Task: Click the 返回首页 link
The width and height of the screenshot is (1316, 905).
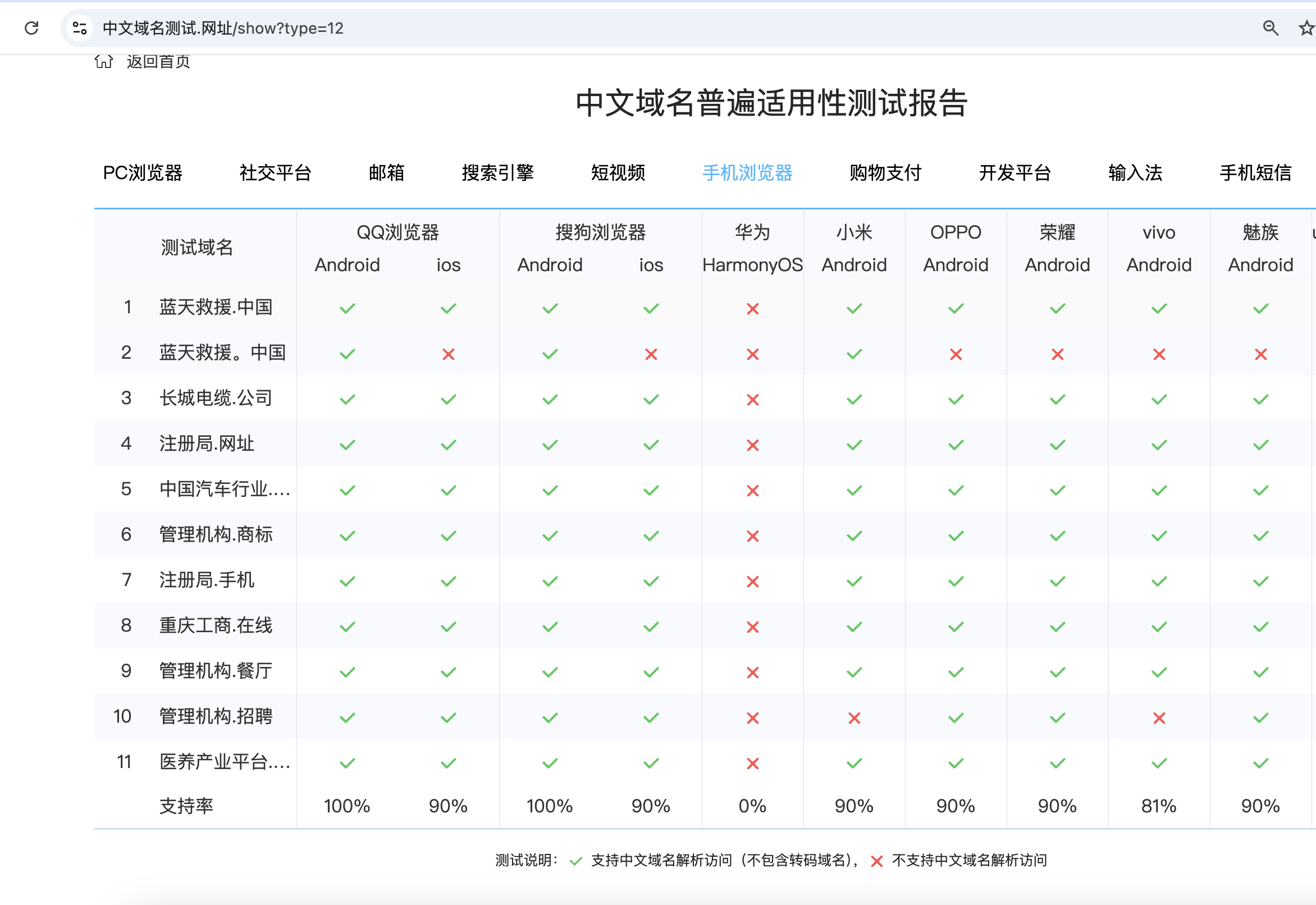Action: pyautogui.click(x=158, y=61)
